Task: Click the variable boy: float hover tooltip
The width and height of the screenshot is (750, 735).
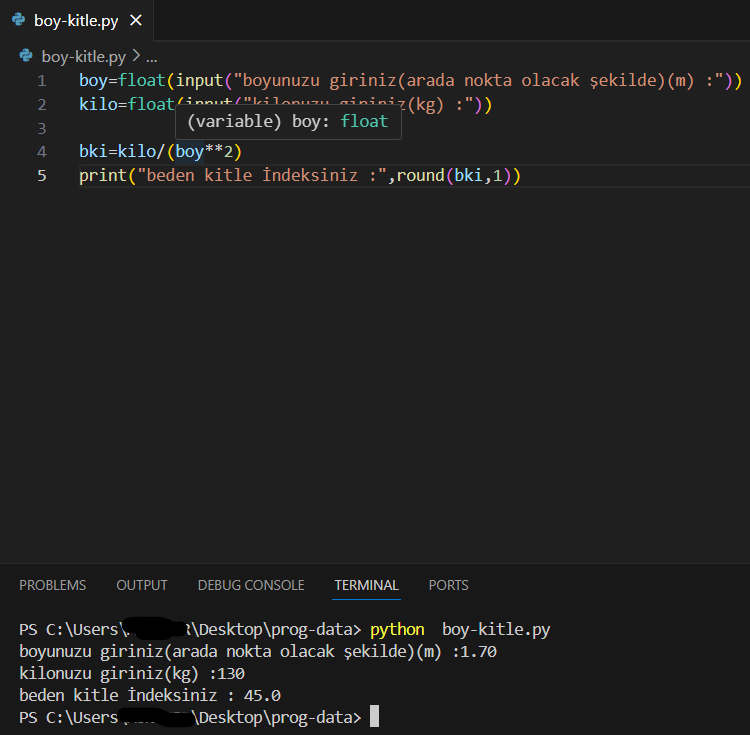Action: tap(288, 122)
